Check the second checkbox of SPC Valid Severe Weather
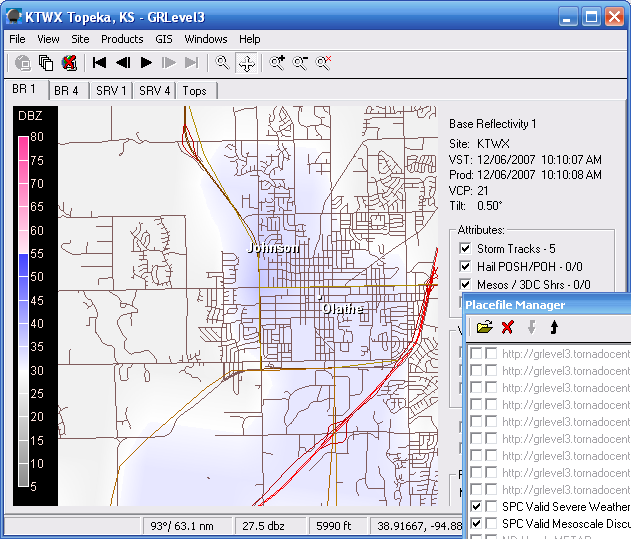This screenshot has width=631, height=539. [491, 506]
